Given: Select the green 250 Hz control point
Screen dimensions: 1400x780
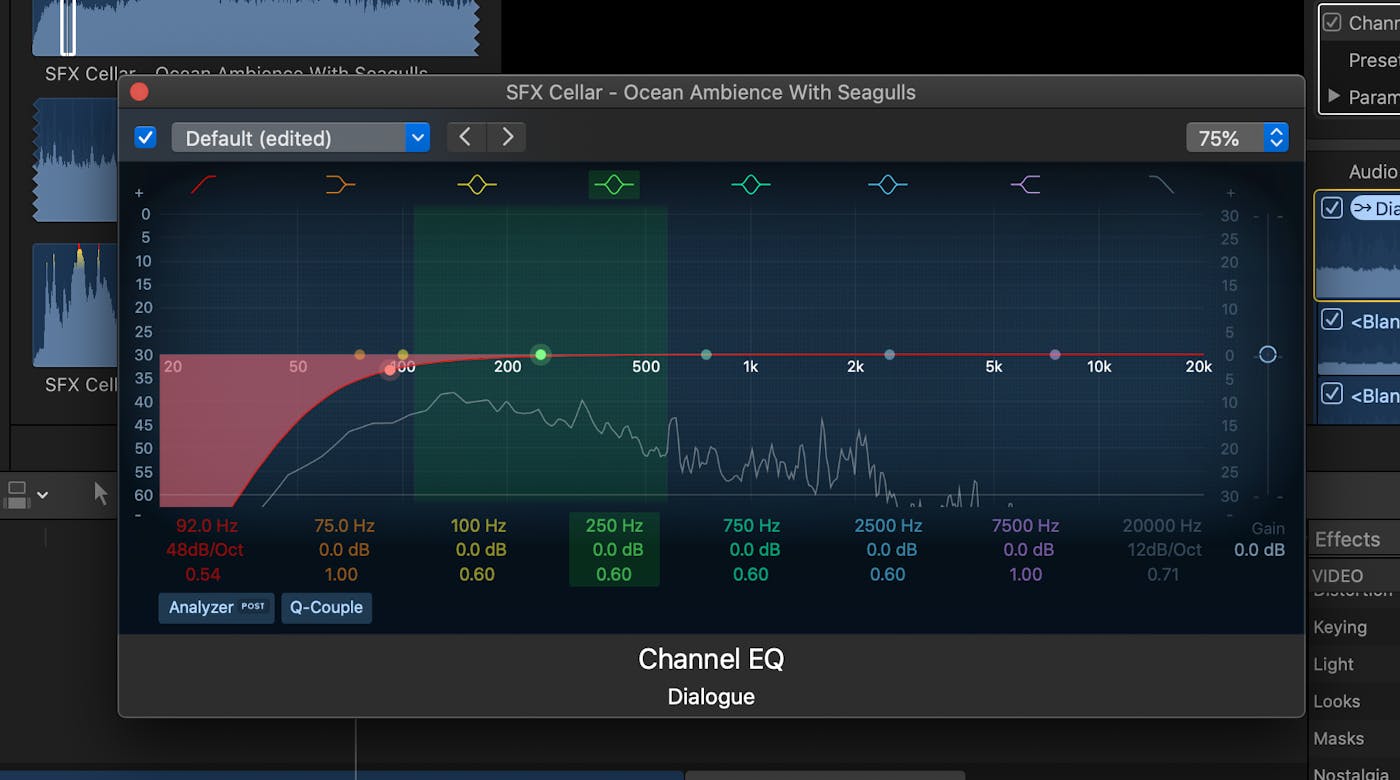Looking at the screenshot, I should click(x=541, y=354).
